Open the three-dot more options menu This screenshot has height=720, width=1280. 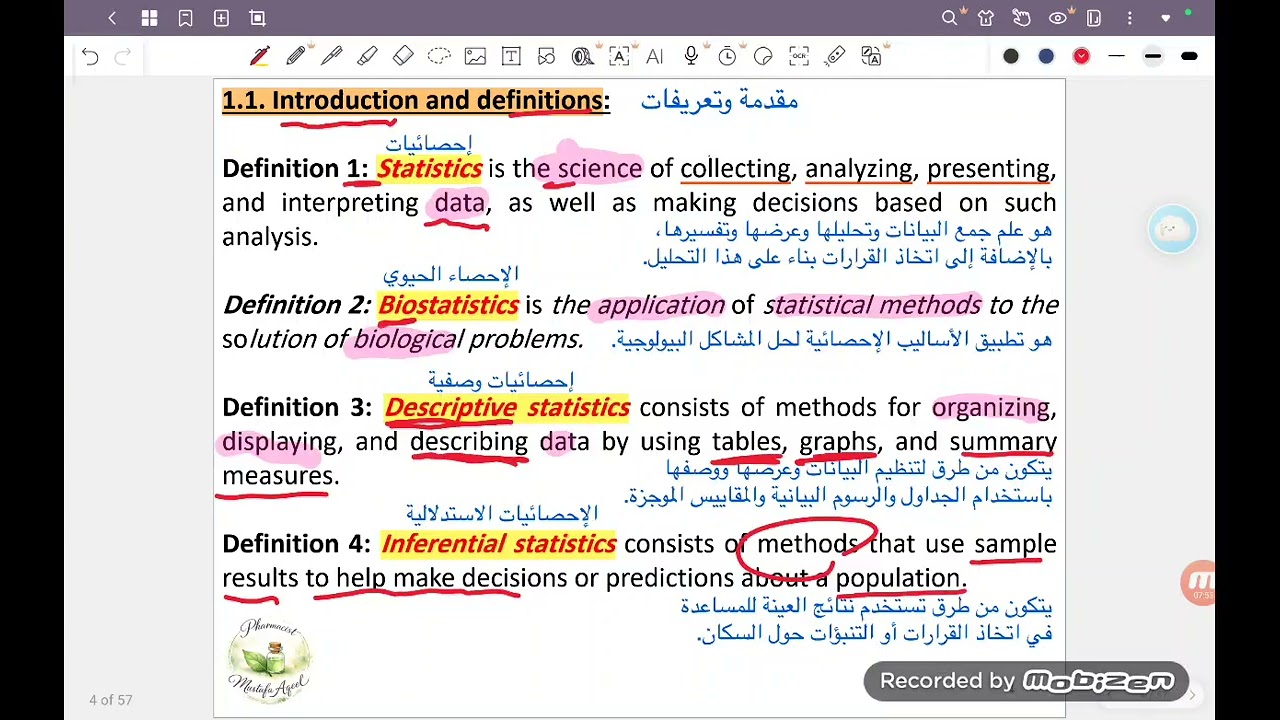point(1130,18)
